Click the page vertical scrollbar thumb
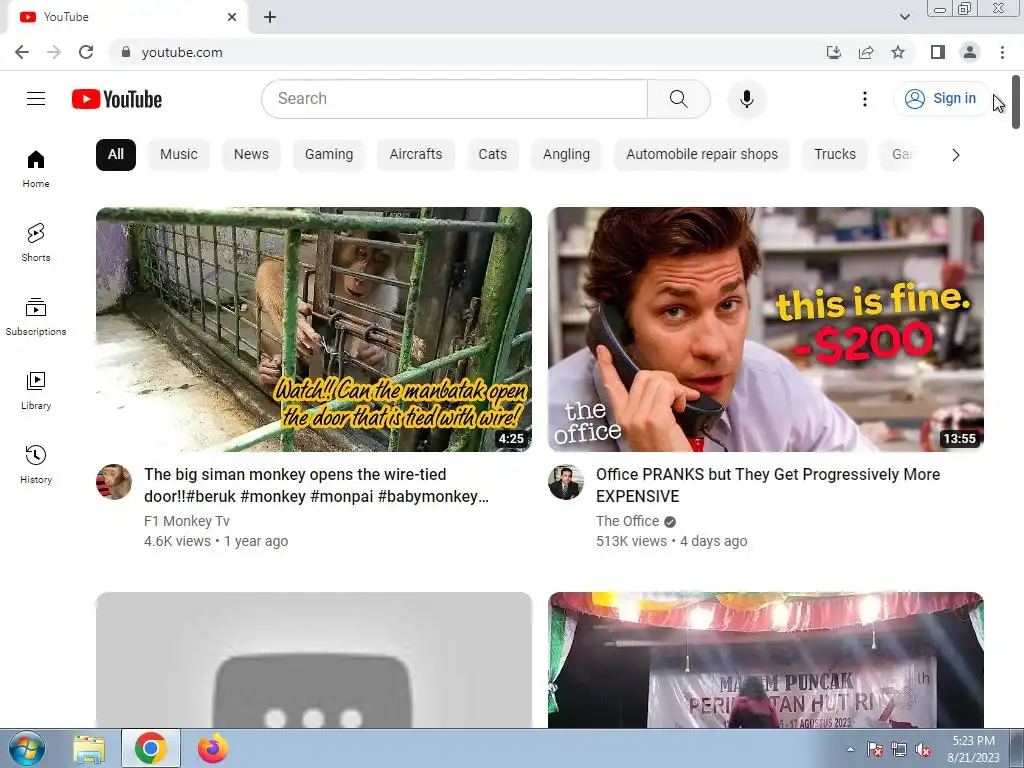 1016,102
